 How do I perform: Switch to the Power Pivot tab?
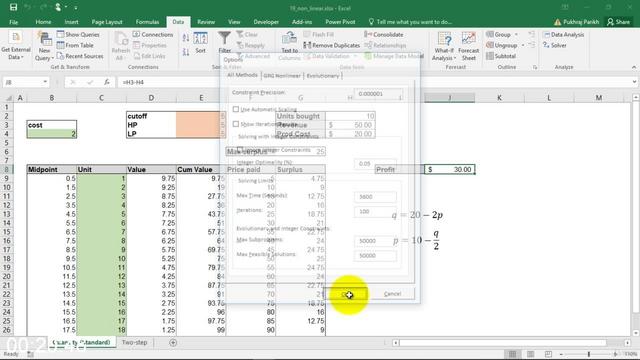coord(340,22)
